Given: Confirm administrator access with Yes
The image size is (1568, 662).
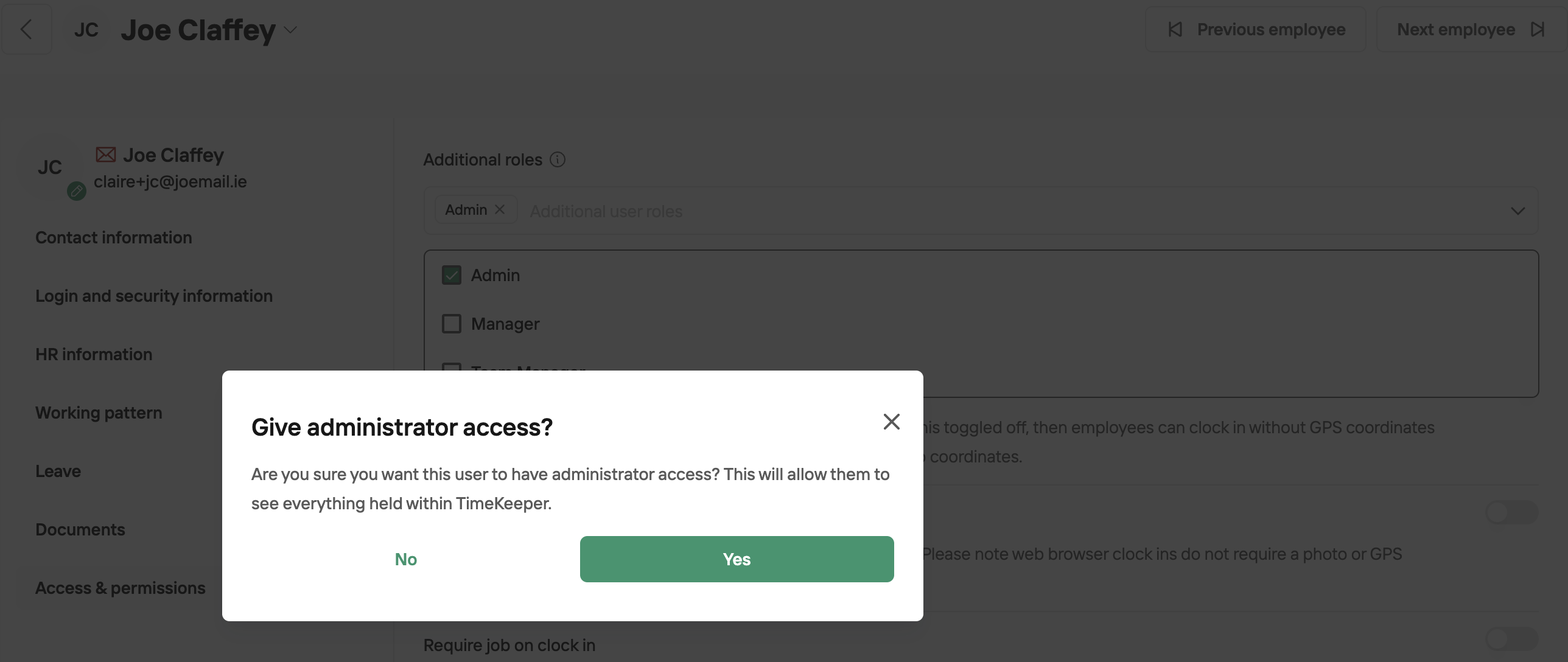Looking at the screenshot, I should tap(737, 559).
